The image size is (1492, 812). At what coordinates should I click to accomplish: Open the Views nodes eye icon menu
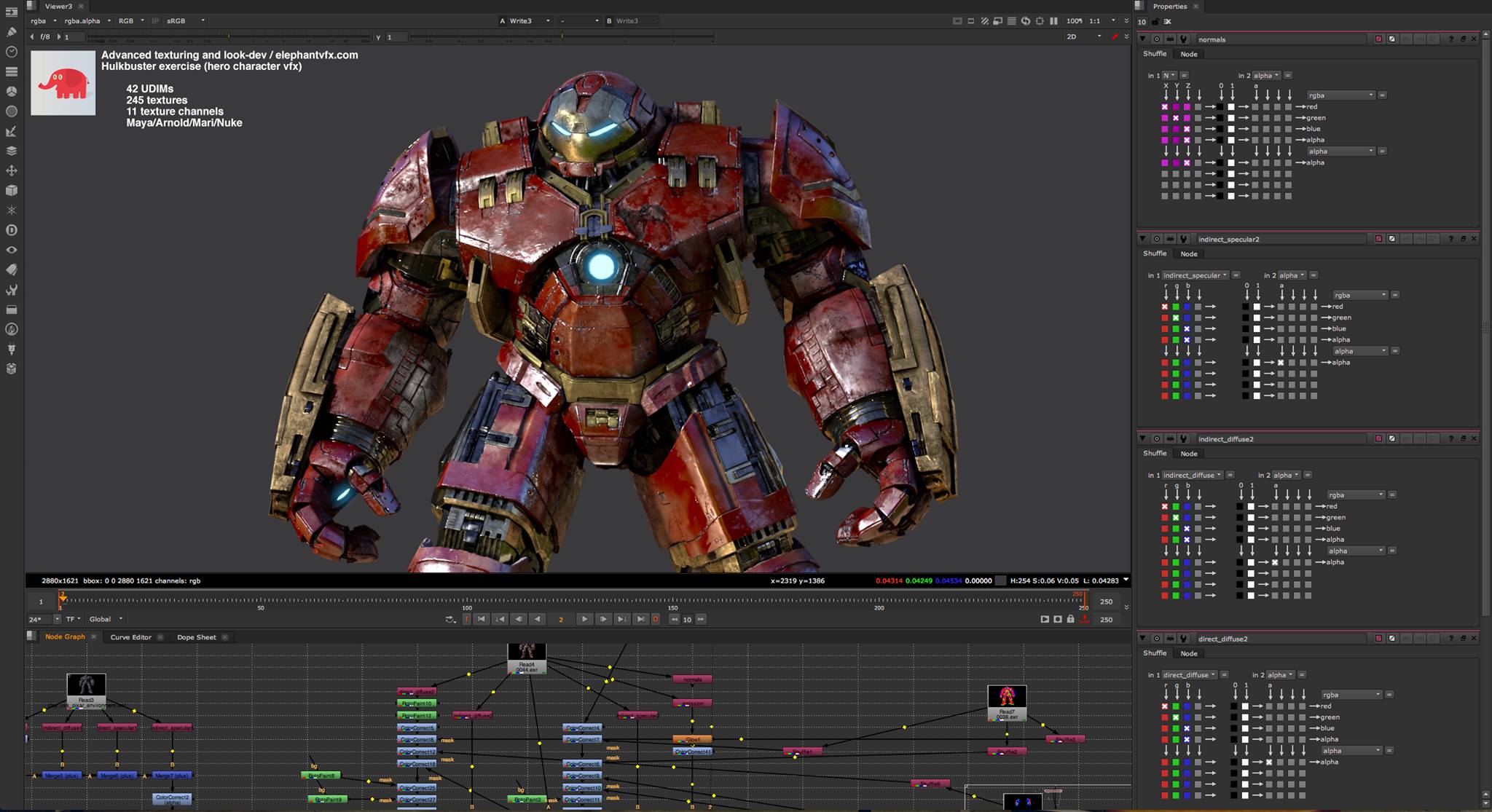tap(11, 250)
